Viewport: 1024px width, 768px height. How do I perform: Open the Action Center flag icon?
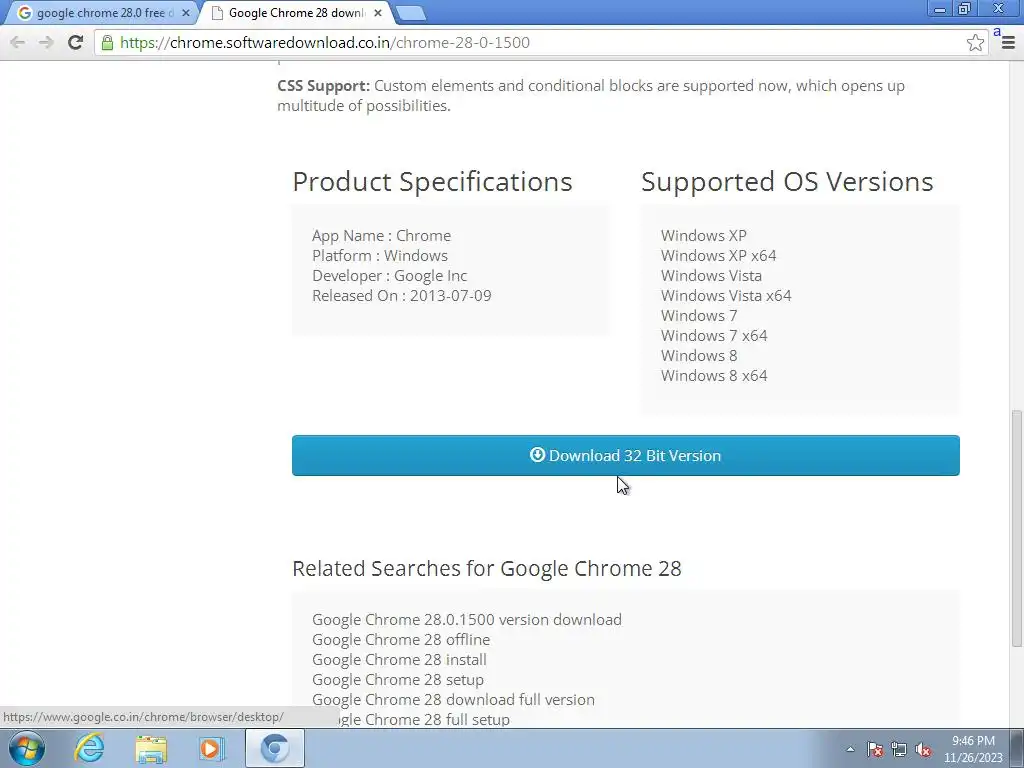click(x=875, y=749)
